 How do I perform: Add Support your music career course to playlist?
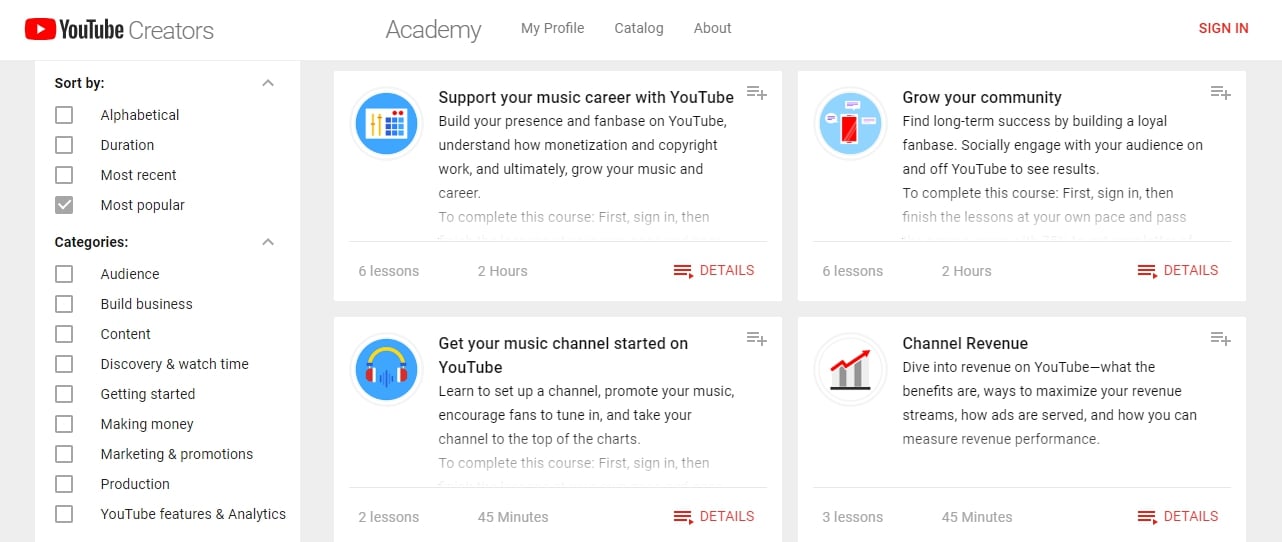point(756,93)
